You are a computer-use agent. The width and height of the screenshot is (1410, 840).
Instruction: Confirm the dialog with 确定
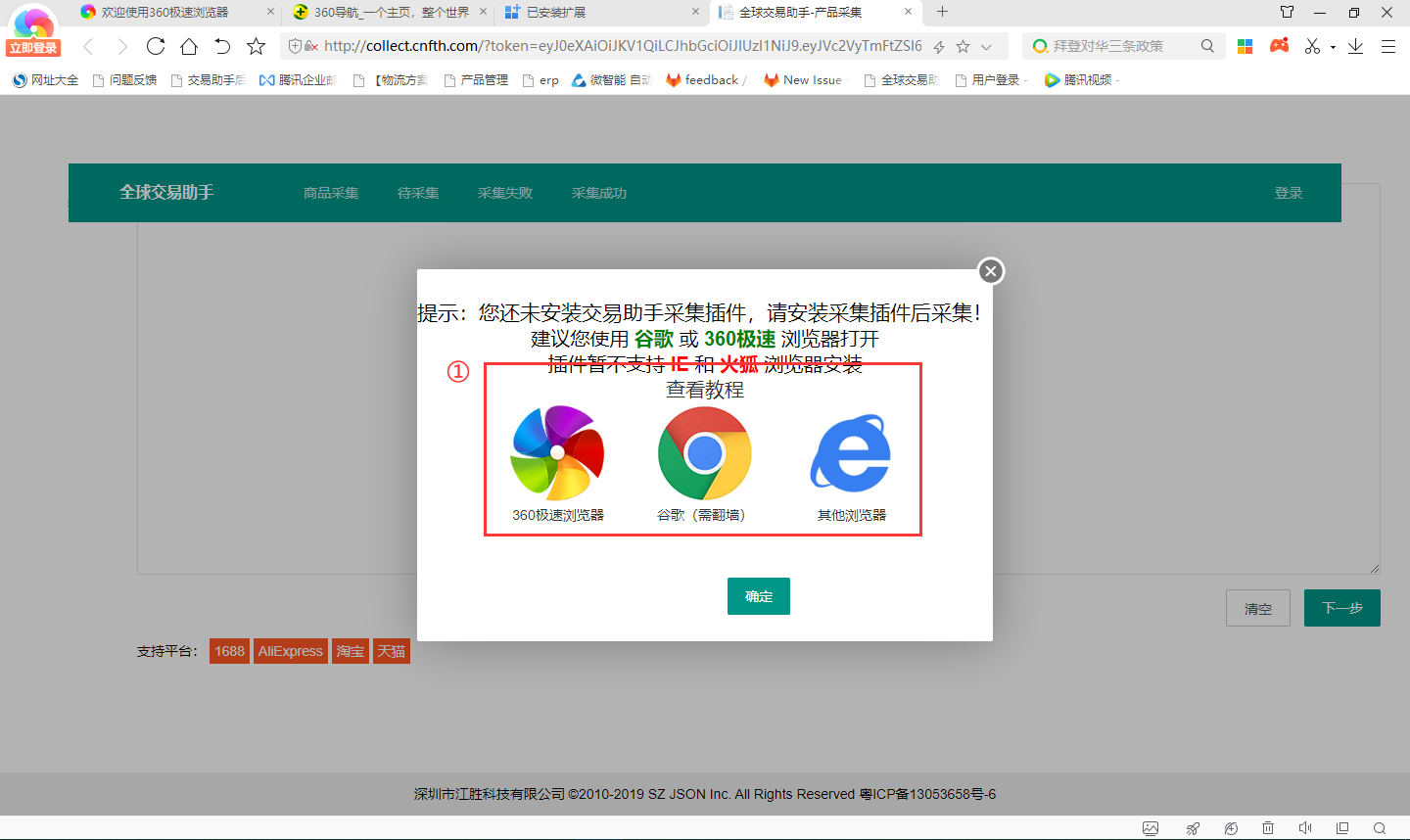coord(759,596)
